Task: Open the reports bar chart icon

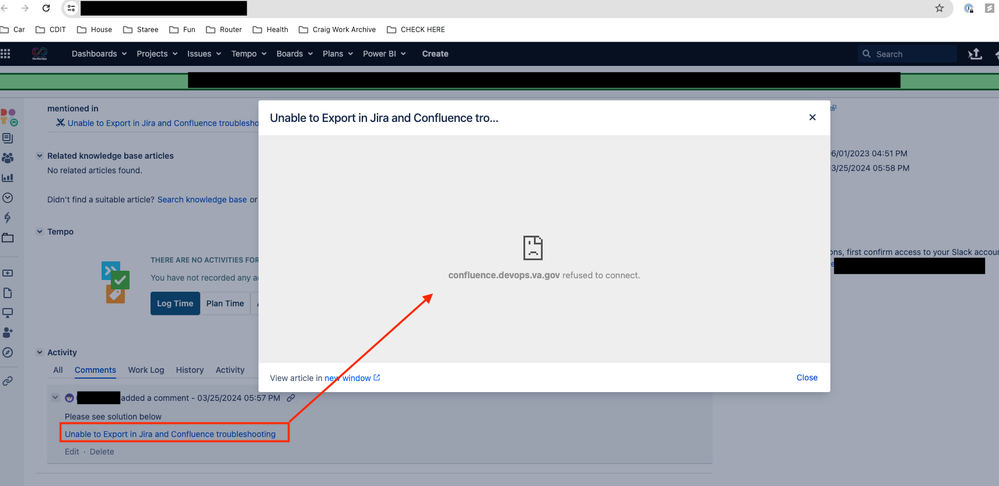Action: (x=8, y=178)
